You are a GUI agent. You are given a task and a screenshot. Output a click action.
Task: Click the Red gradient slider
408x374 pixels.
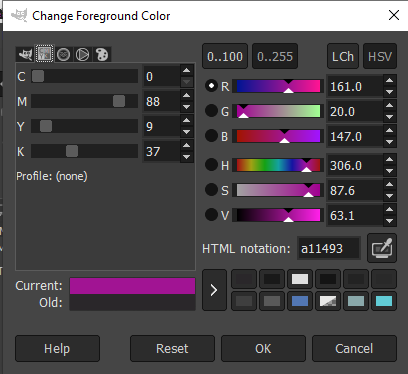point(278,86)
